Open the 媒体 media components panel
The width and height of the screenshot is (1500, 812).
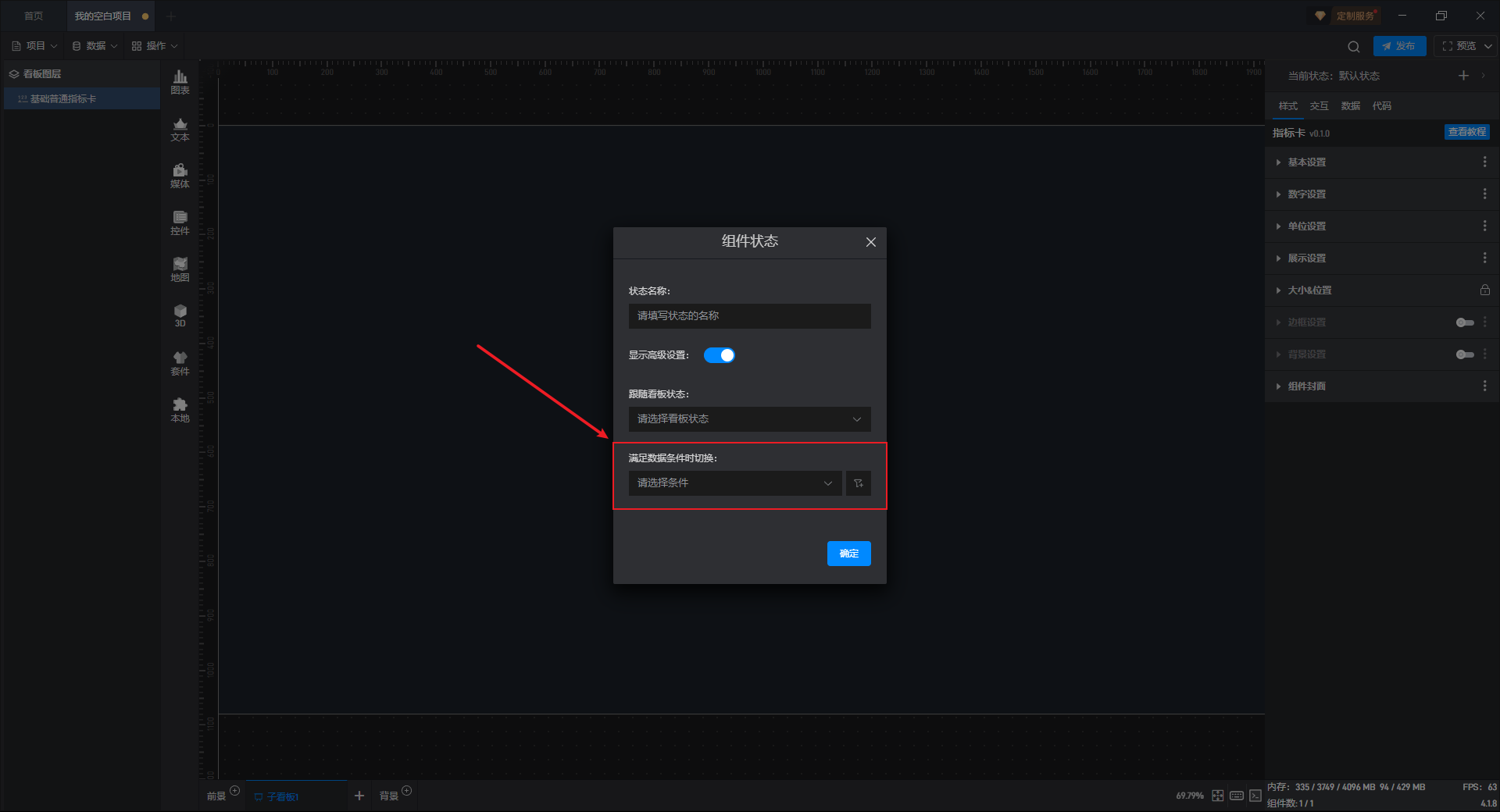click(x=180, y=176)
